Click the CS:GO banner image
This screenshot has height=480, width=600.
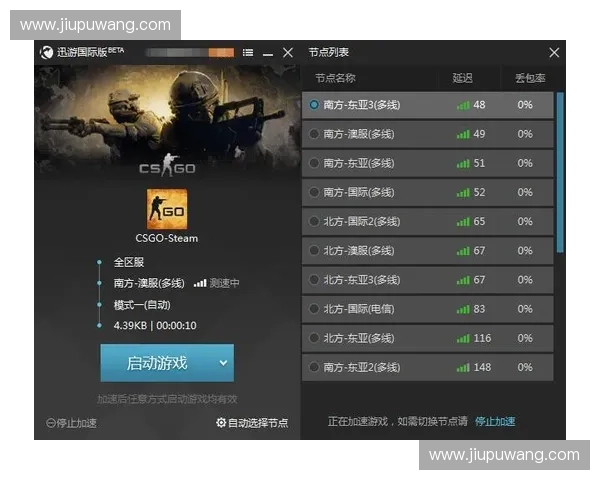167,122
